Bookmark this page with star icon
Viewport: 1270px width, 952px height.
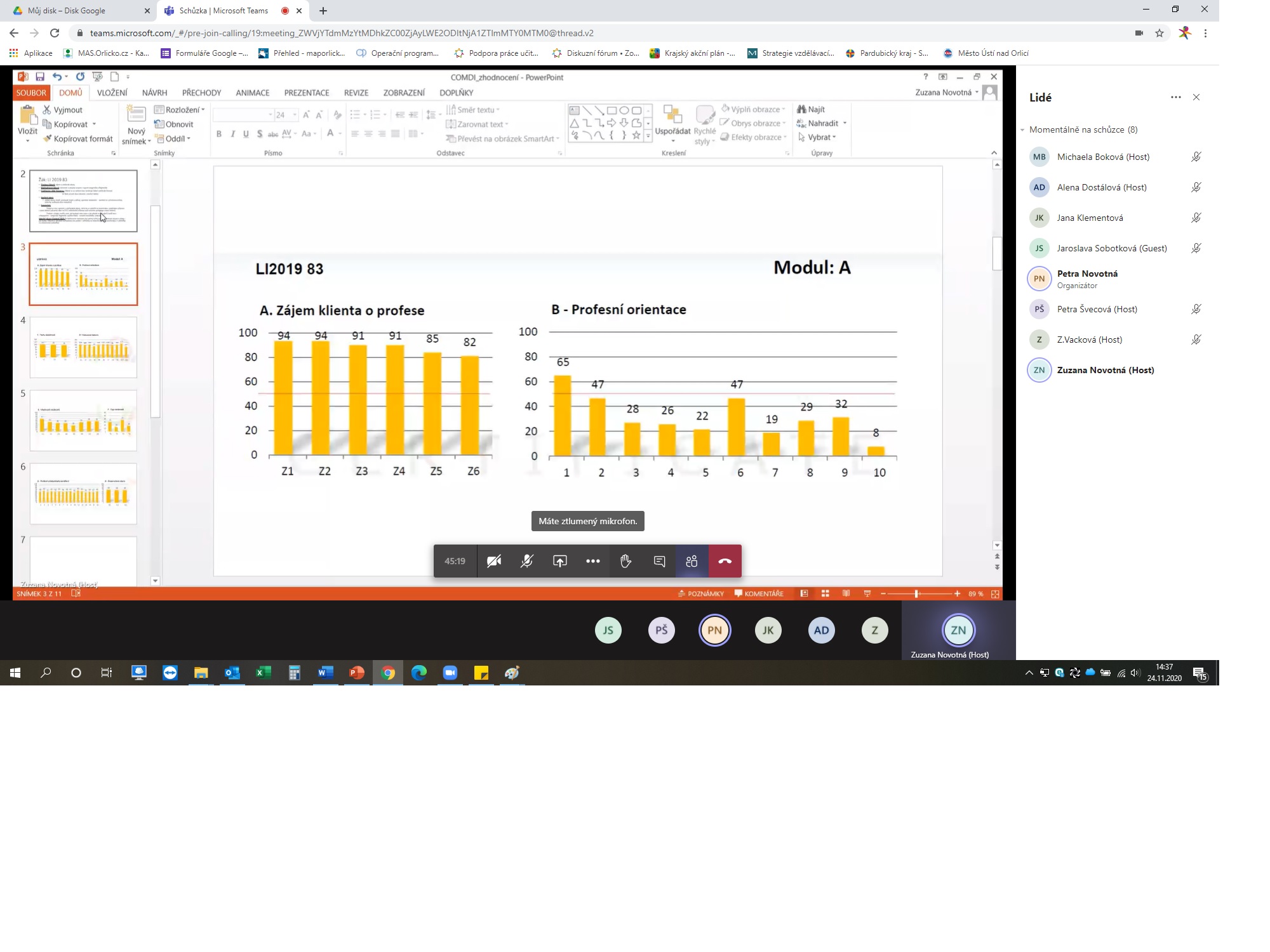[1160, 33]
